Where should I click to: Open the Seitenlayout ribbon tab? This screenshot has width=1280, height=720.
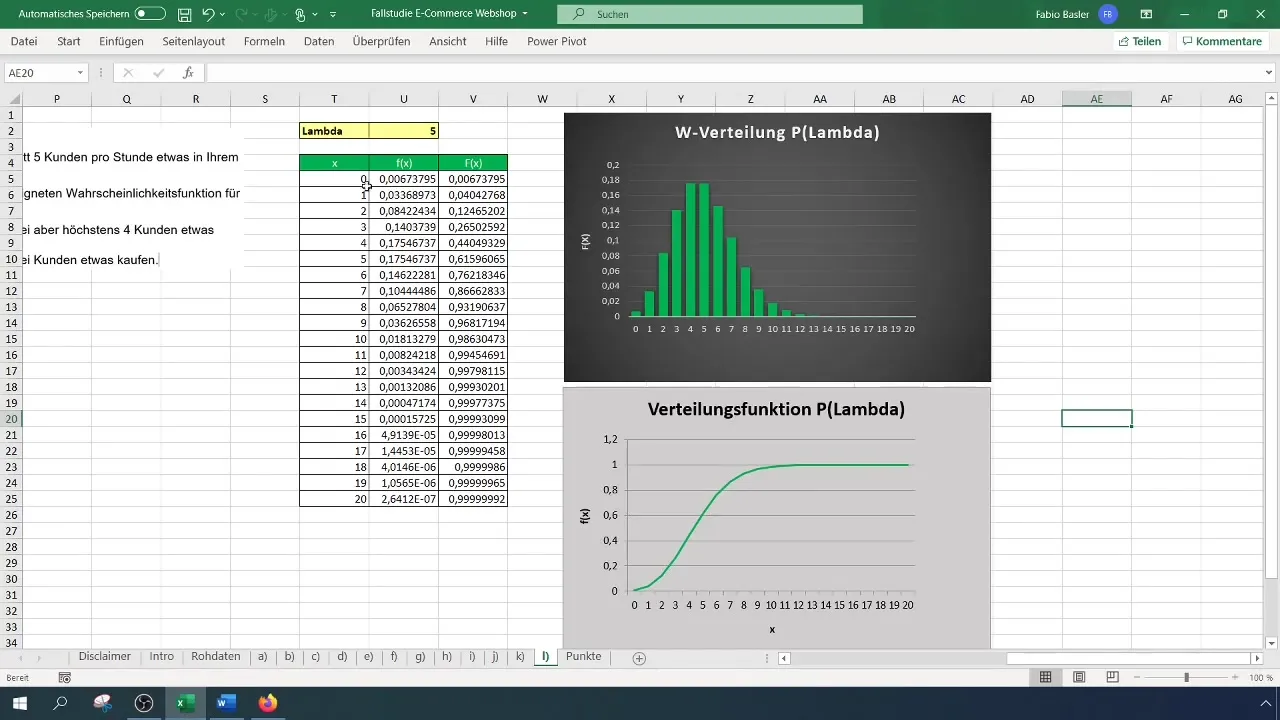tap(194, 41)
